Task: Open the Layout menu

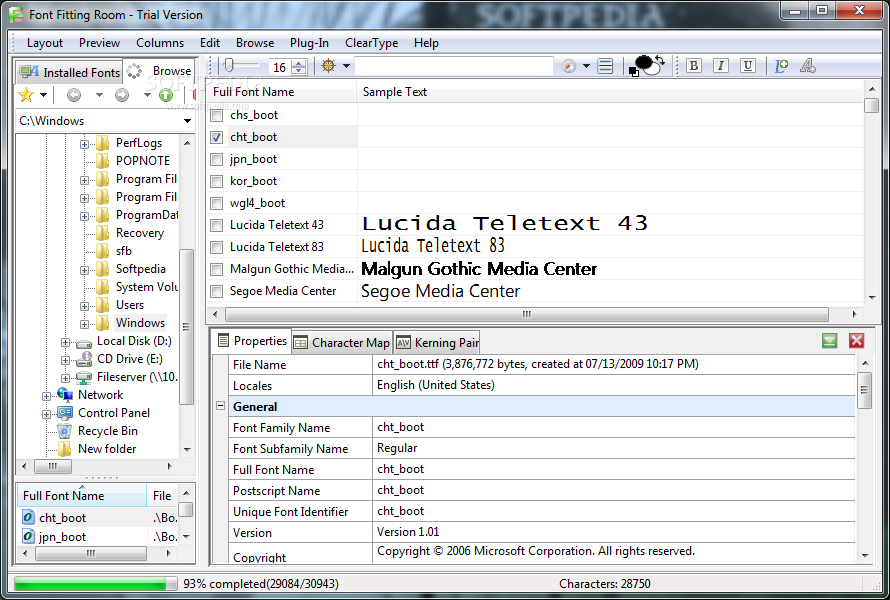Action: tap(45, 43)
